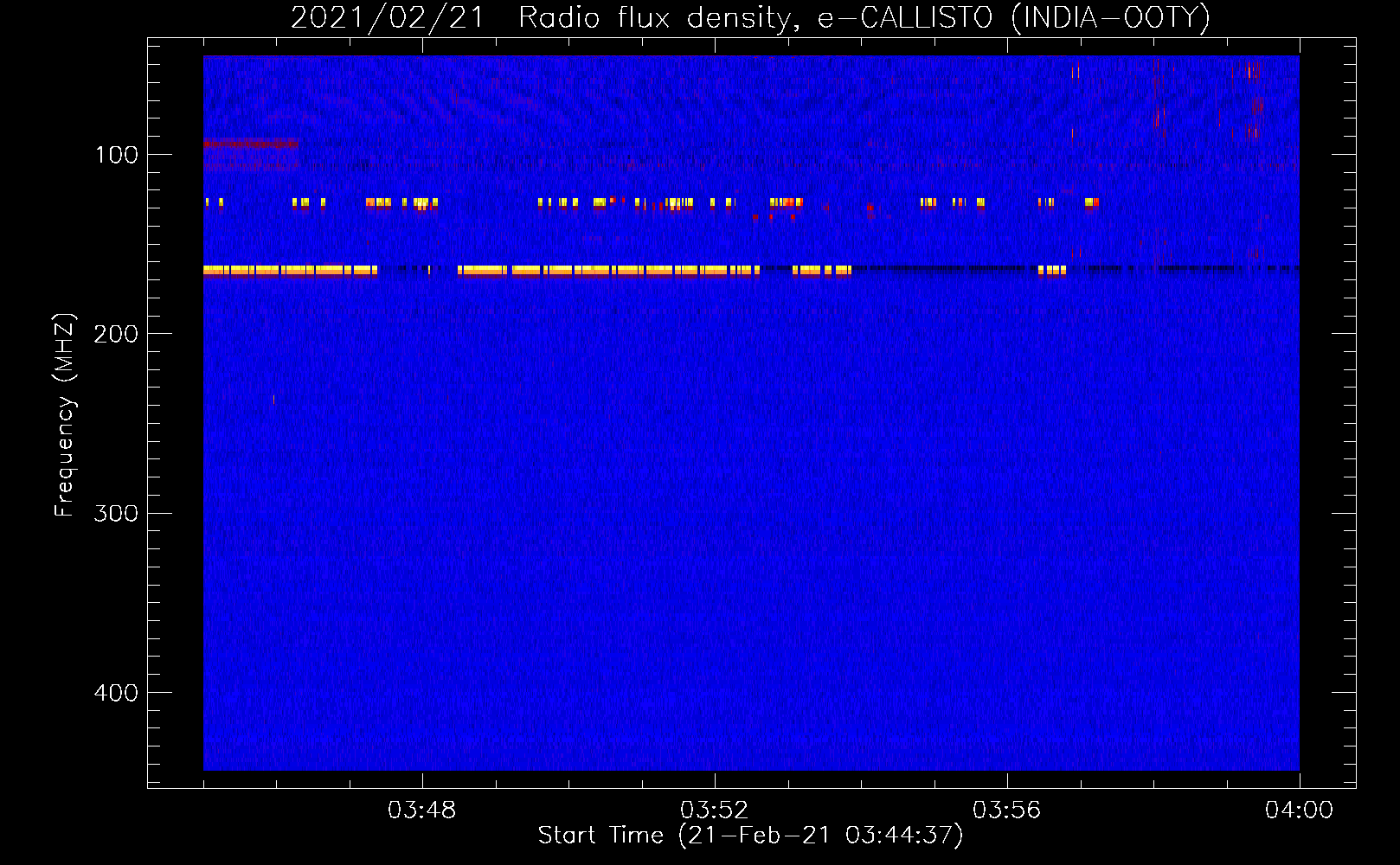Click the 100 frequency tick label
This screenshot has height=865, width=1400.
[117, 155]
